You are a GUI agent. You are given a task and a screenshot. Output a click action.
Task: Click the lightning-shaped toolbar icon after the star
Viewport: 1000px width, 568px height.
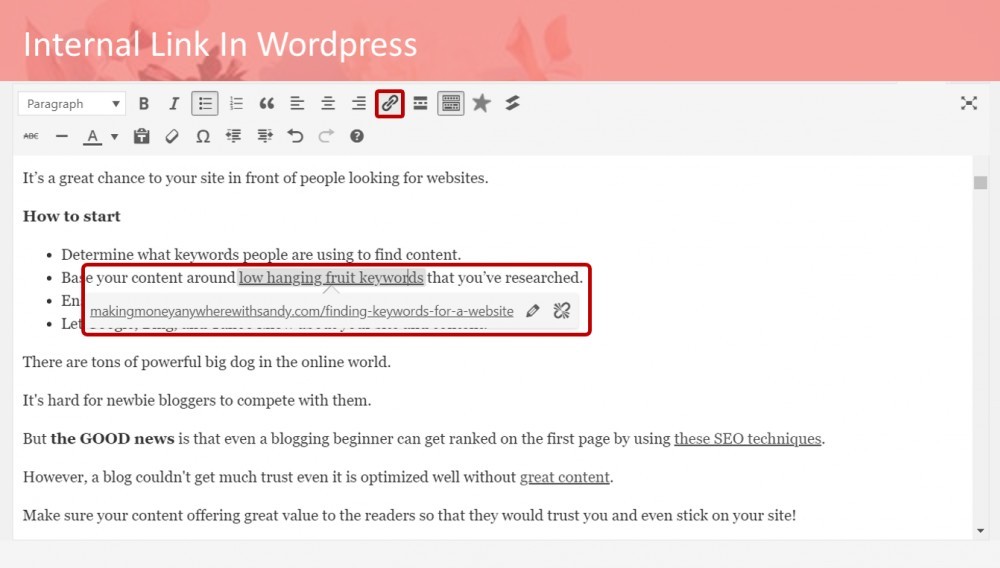[512, 103]
